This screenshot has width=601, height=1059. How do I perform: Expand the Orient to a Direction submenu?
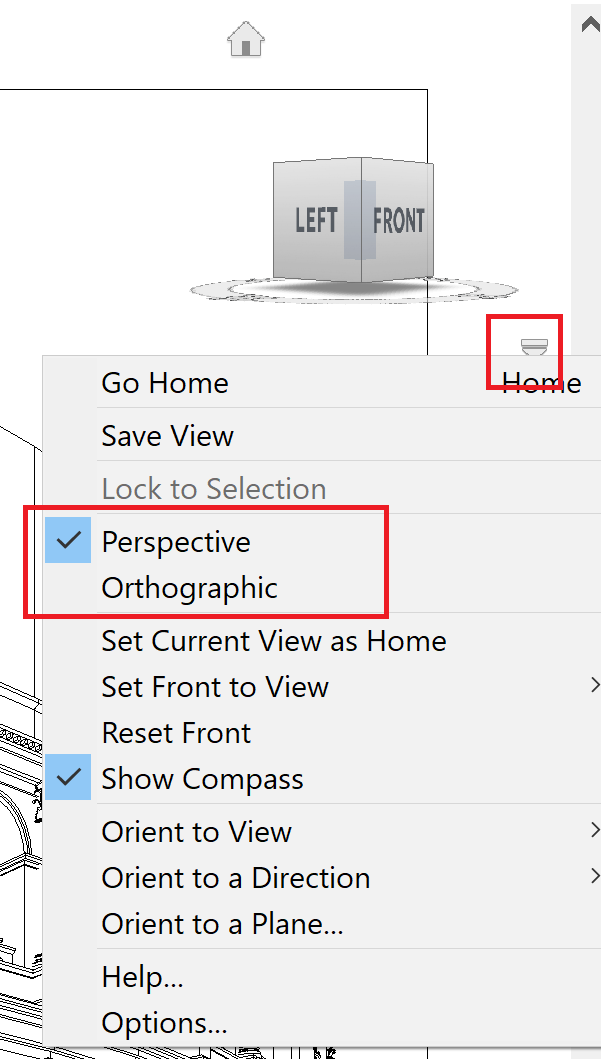pyautogui.click(x=236, y=877)
